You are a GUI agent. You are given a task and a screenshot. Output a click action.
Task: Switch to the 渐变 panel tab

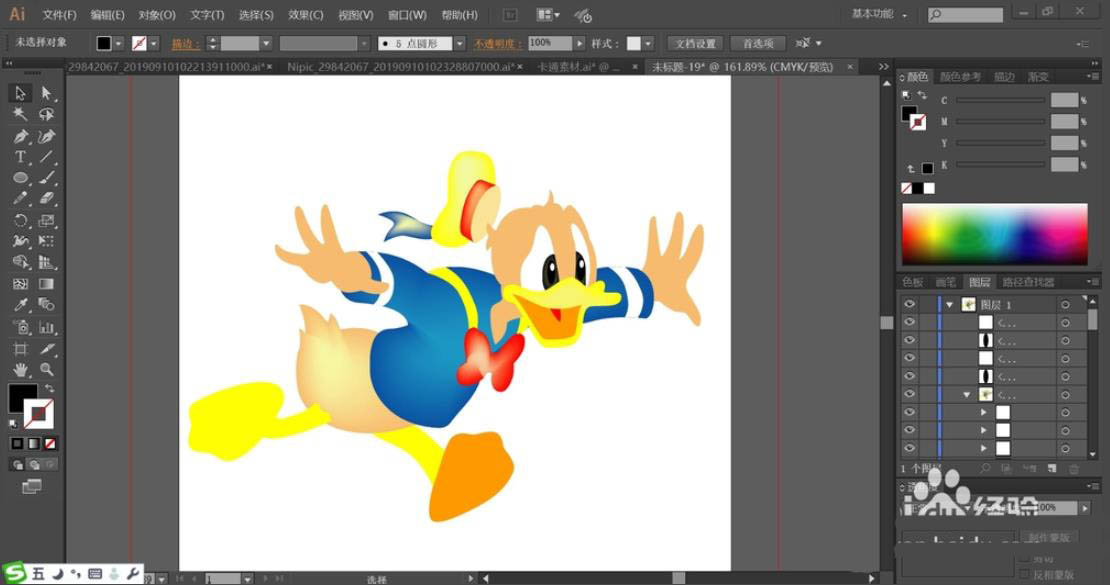click(x=1039, y=76)
